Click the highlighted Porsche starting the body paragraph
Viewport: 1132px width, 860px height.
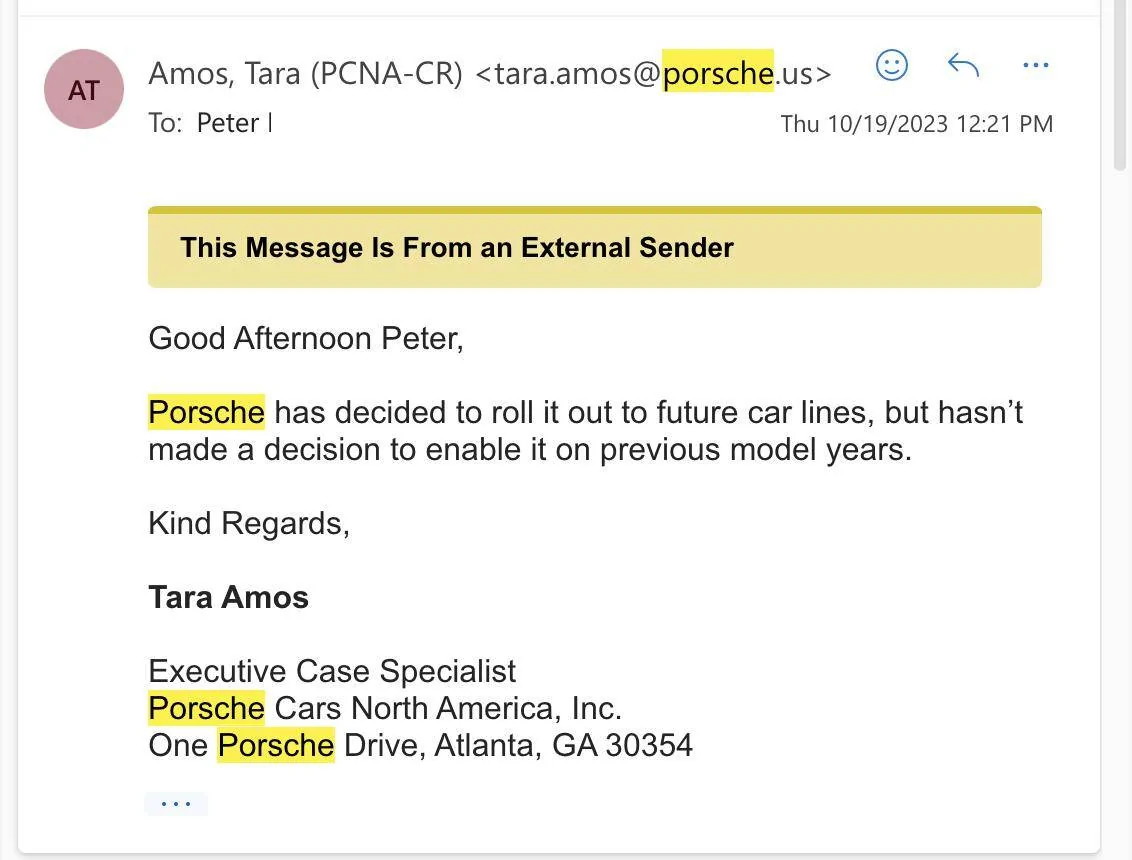click(x=206, y=412)
